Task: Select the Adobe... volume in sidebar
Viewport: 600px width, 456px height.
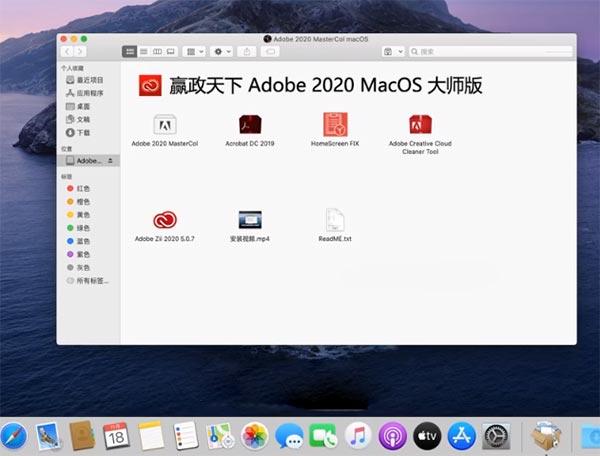Action: [88, 161]
